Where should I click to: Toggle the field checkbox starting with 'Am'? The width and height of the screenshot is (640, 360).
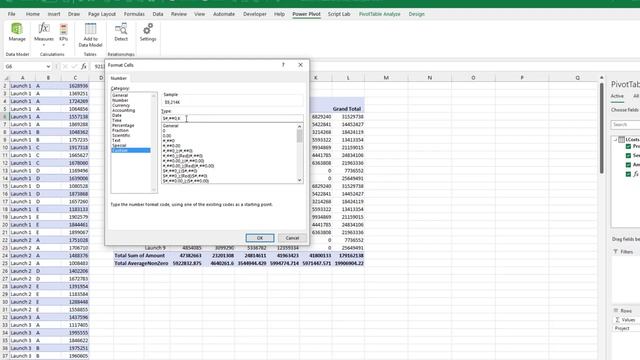628,165
